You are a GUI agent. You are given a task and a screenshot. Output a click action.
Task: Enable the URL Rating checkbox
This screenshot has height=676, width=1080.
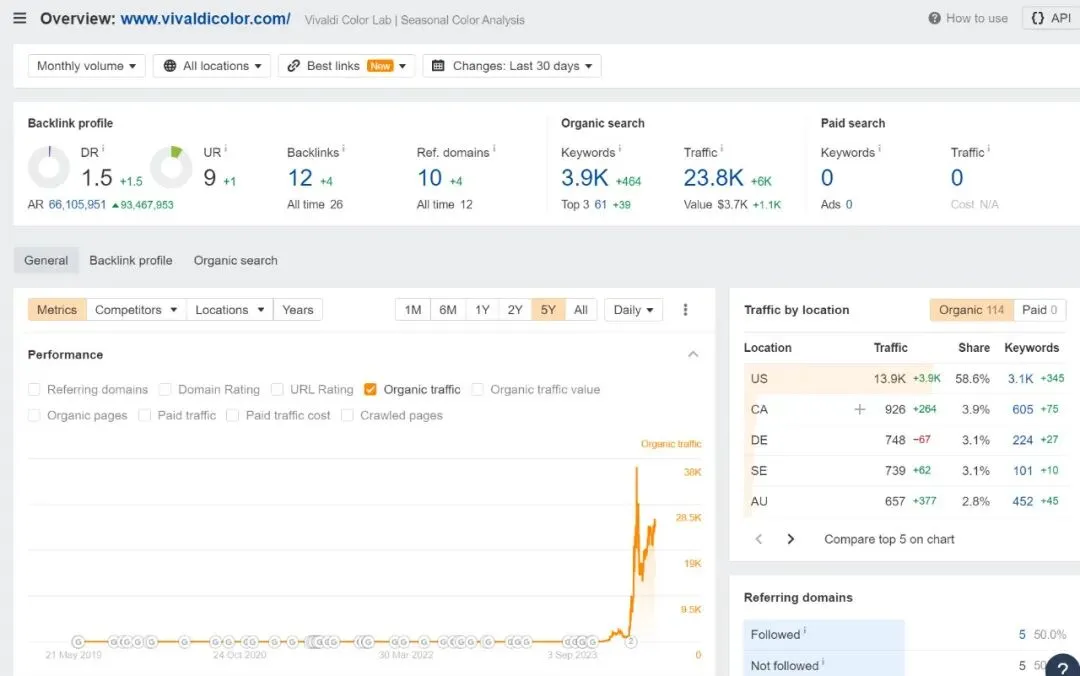(277, 389)
